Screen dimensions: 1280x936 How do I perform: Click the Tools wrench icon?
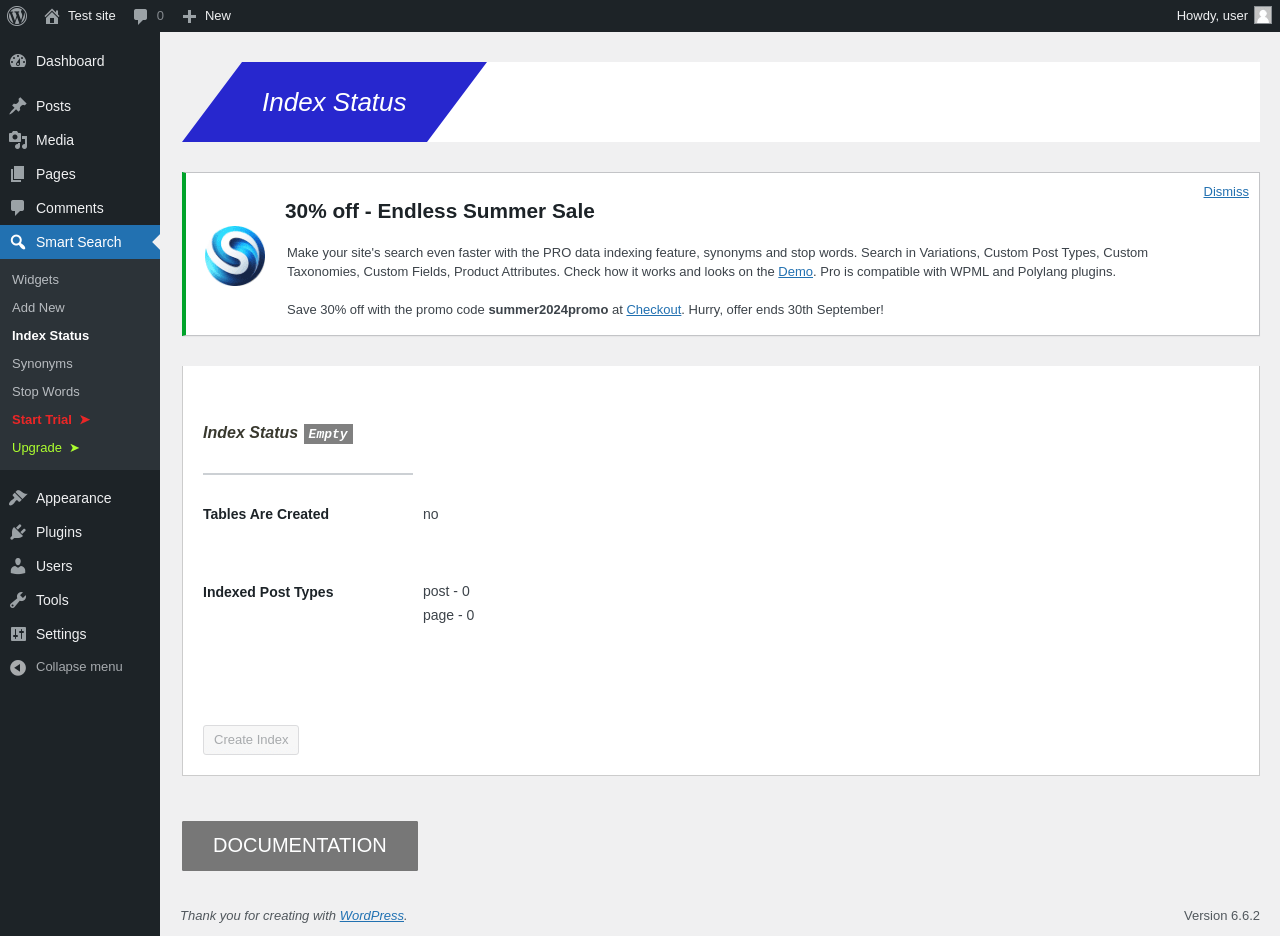tap(18, 600)
